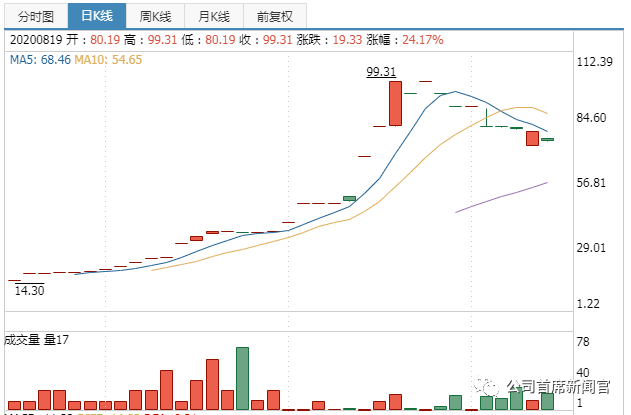Viewport: 631px width, 415px height.
Task: Click the 14.30 low price label
Action: (x=29, y=290)
